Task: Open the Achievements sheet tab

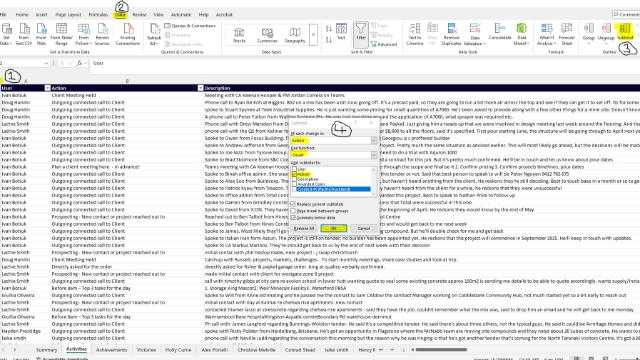Action: (111, 350)
